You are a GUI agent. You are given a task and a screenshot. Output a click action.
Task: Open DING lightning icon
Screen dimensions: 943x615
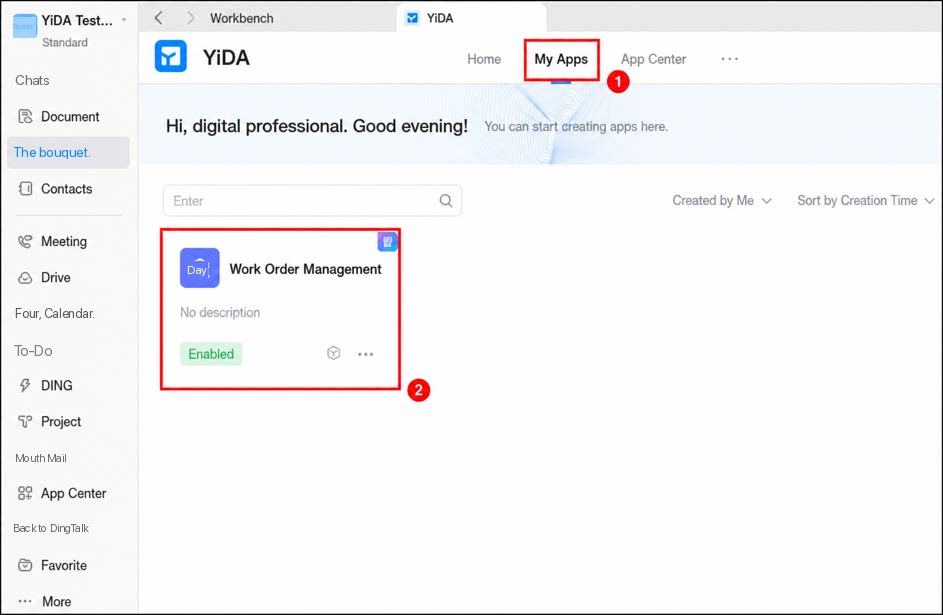(x=25, y=385)
